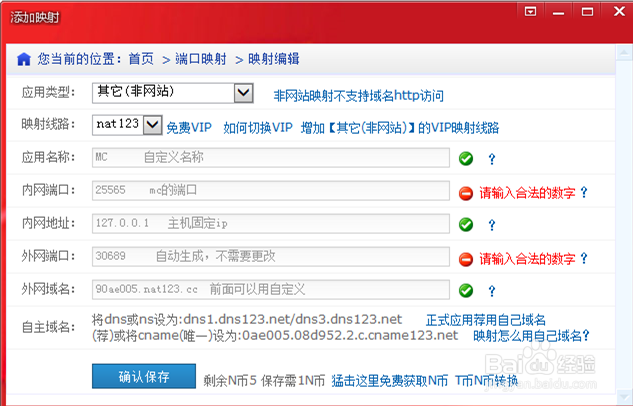Minimize the 添加映射 window

[559, 12]
